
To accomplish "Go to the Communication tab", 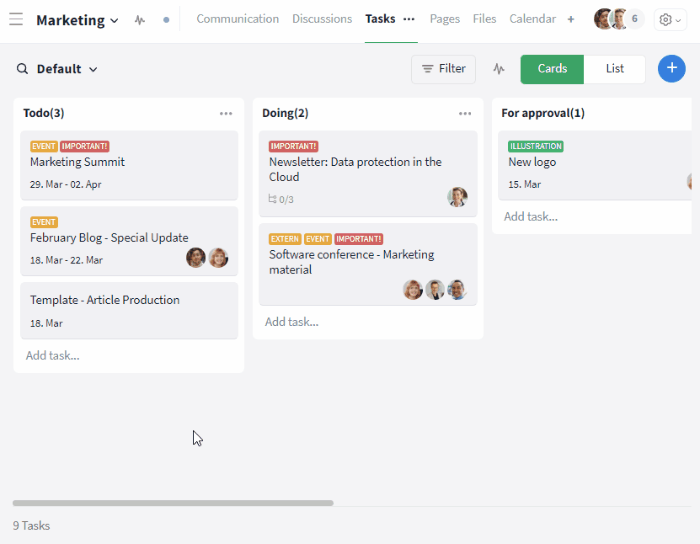I will 237,19.
